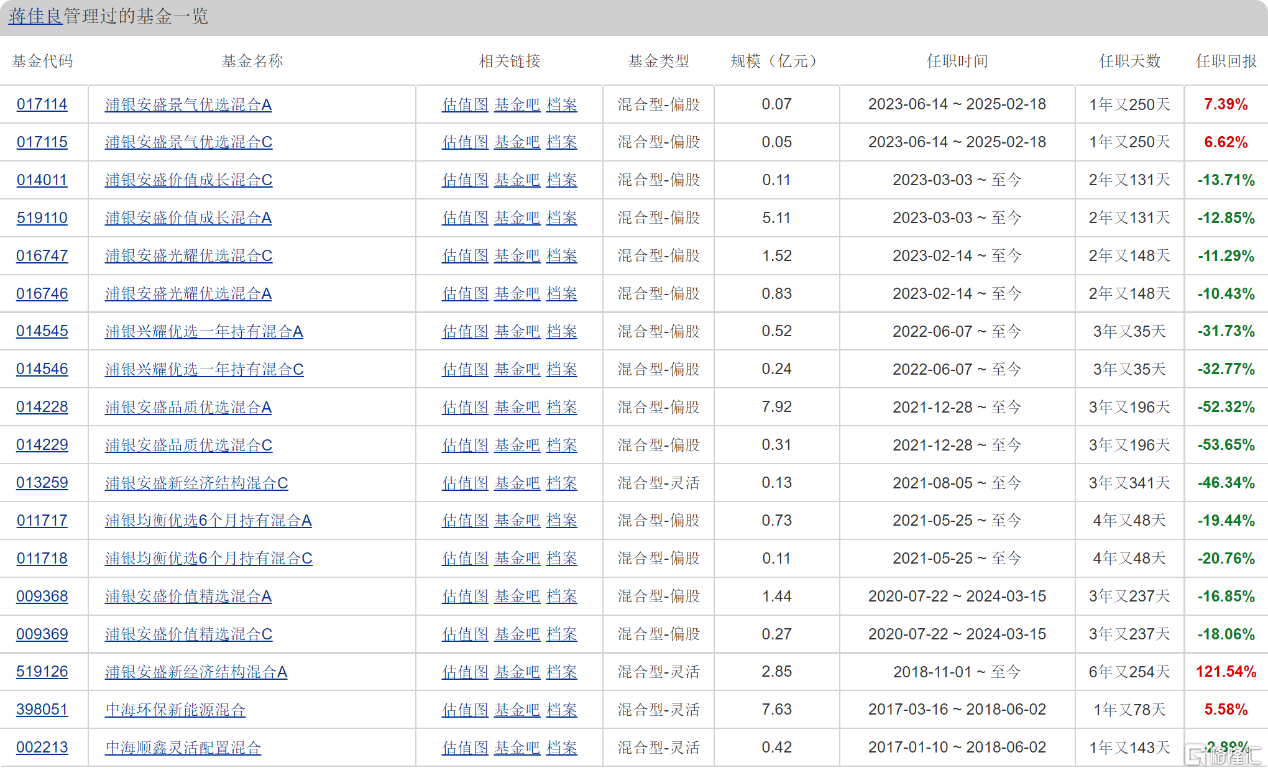Open fund code 014228 link
The height and width of the screenshot is (773, 1268).
(42, 407)
